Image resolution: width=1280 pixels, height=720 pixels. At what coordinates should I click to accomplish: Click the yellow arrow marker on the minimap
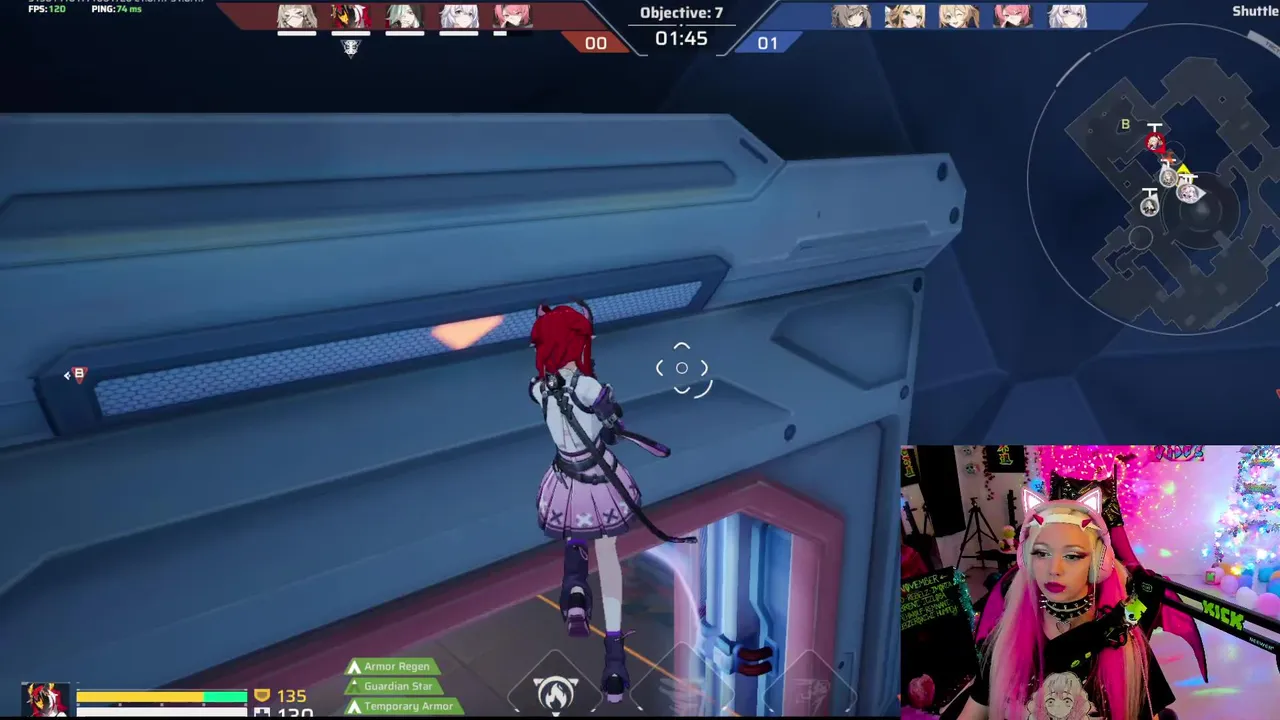tap(1183, 169)
